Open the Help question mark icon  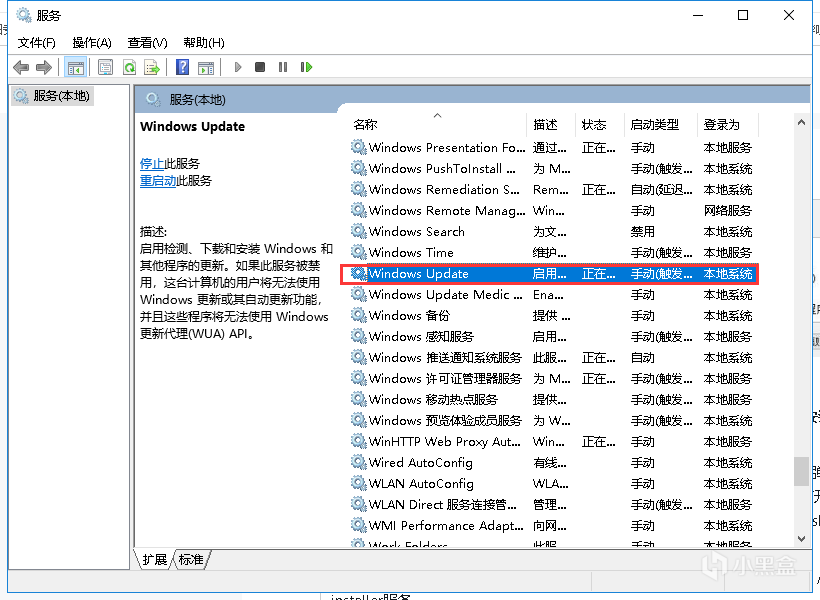[182, 67]
